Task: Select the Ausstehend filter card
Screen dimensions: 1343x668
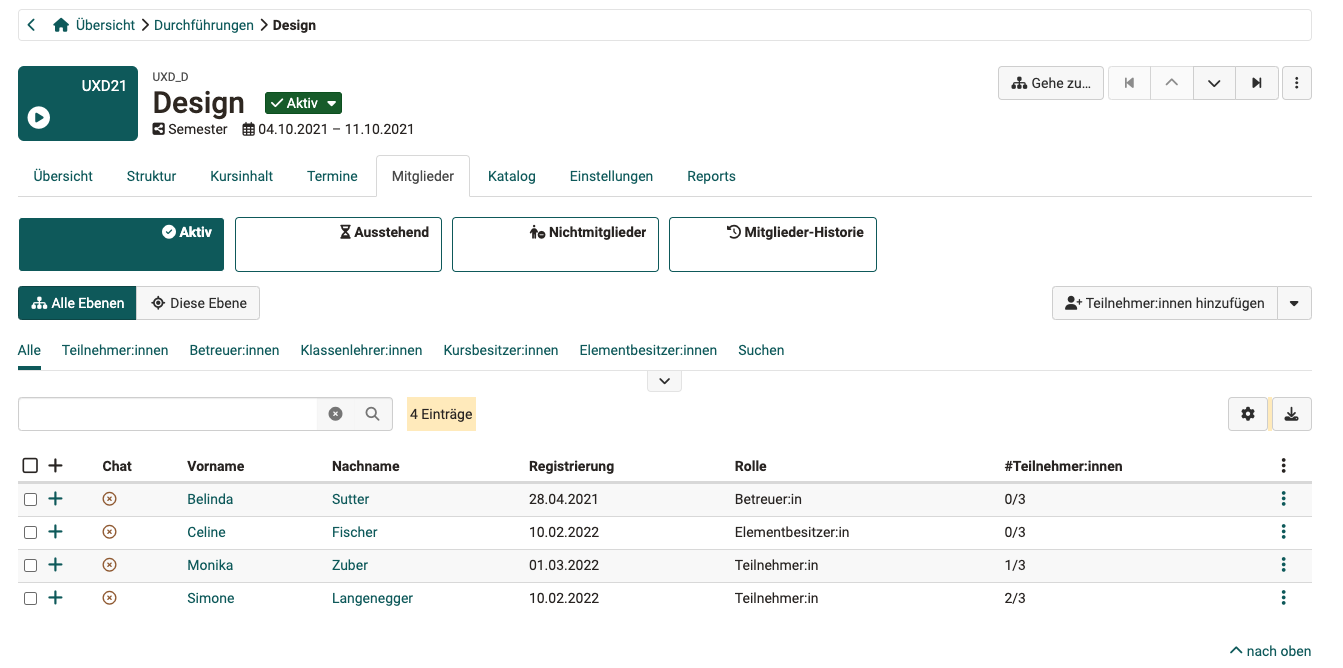Action: [338, 245]
